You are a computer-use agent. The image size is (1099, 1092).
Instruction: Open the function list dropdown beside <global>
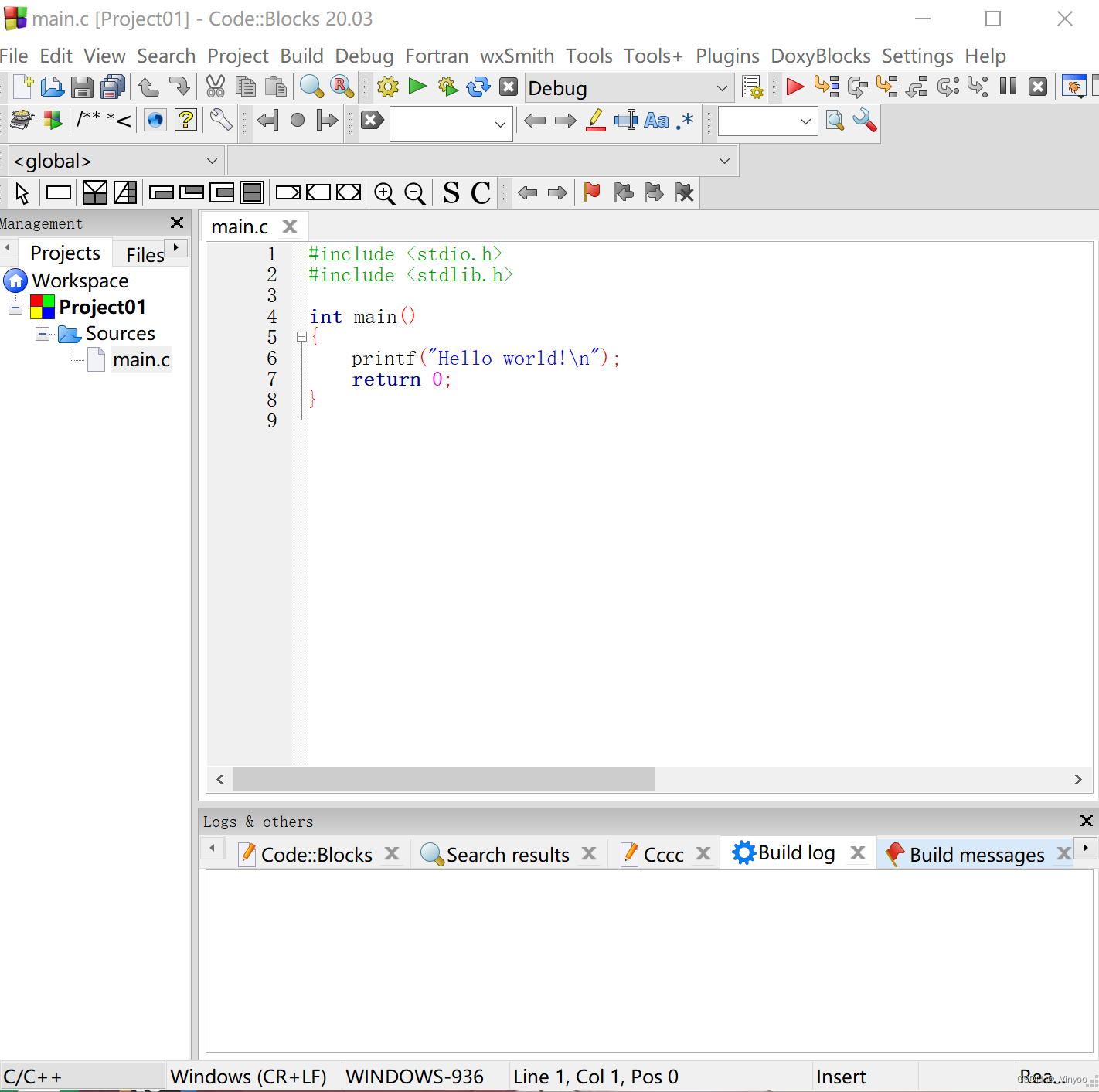(482, 162)
